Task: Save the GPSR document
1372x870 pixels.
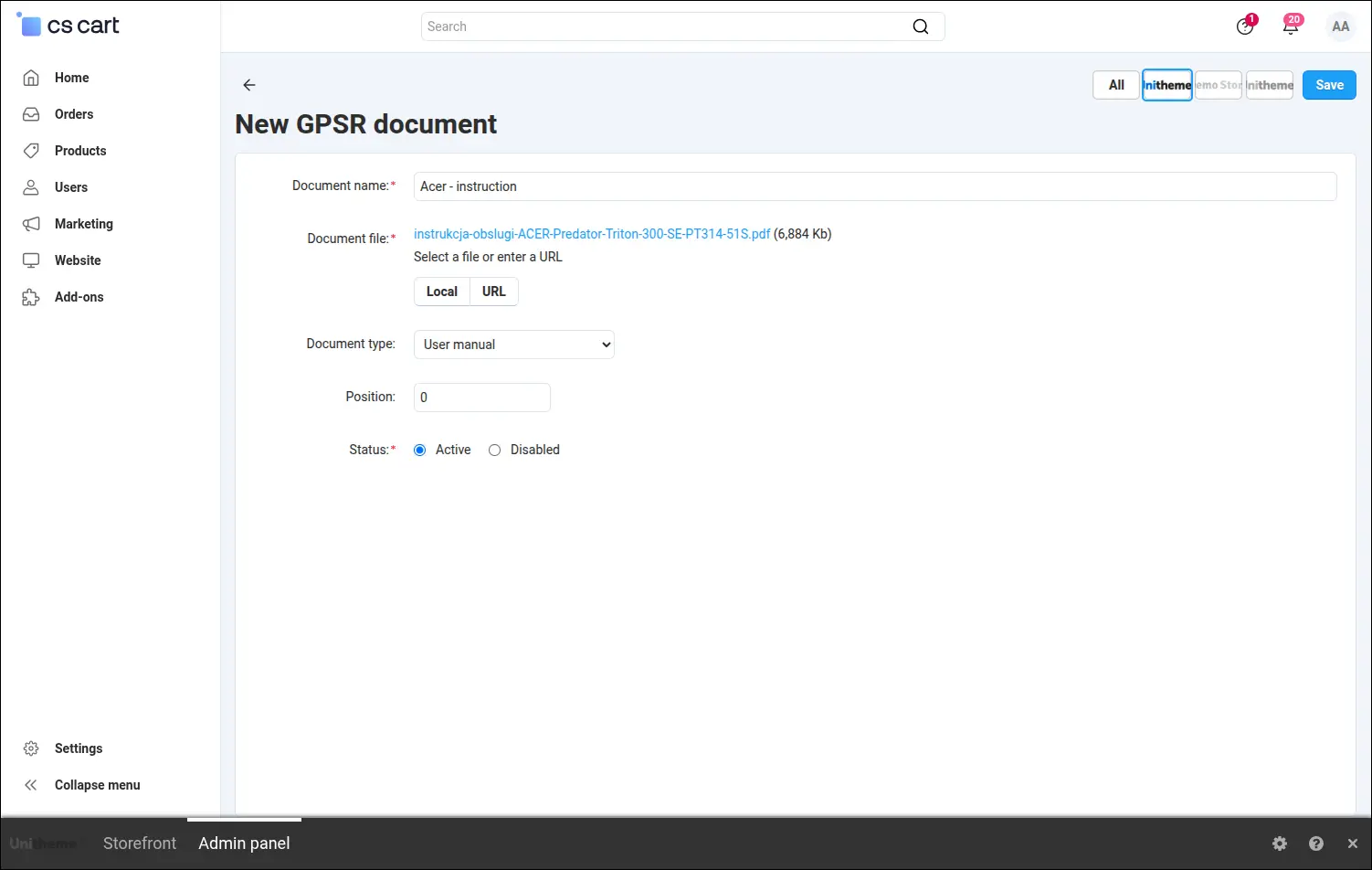Action: click(1329, 85)
